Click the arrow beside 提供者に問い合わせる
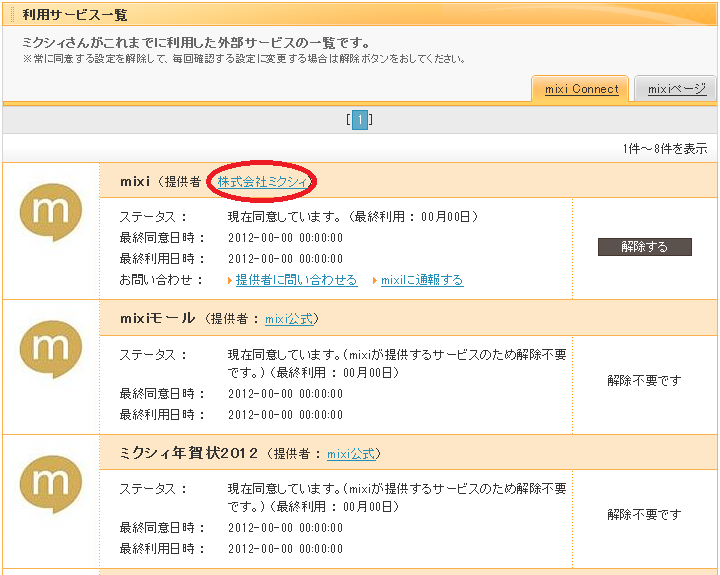This screenshot has width=720, height=575. (230, 280)
